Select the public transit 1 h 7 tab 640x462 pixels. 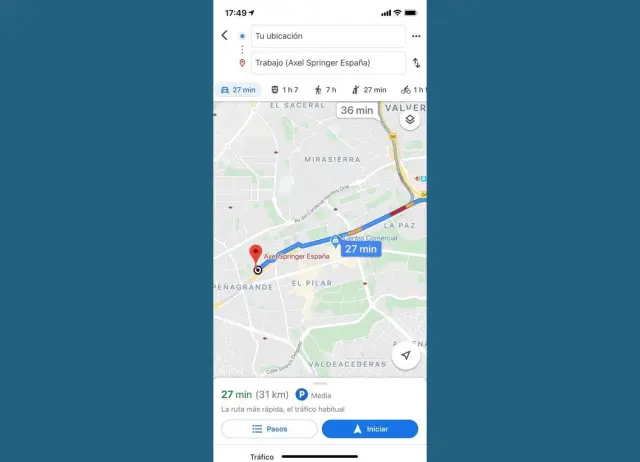(x=285, y=90)
